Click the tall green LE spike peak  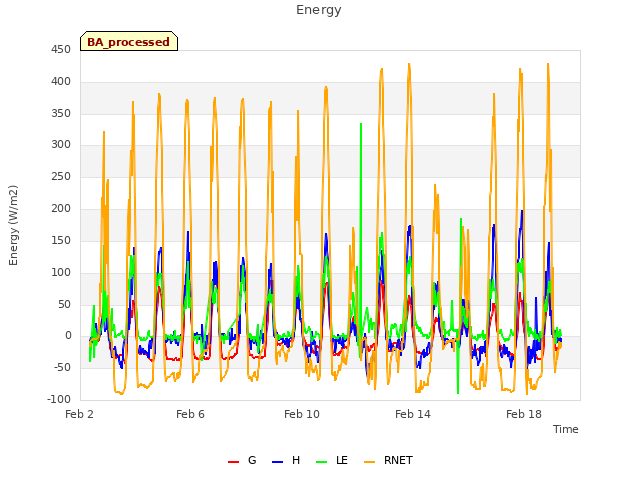(x=361, y=124)
